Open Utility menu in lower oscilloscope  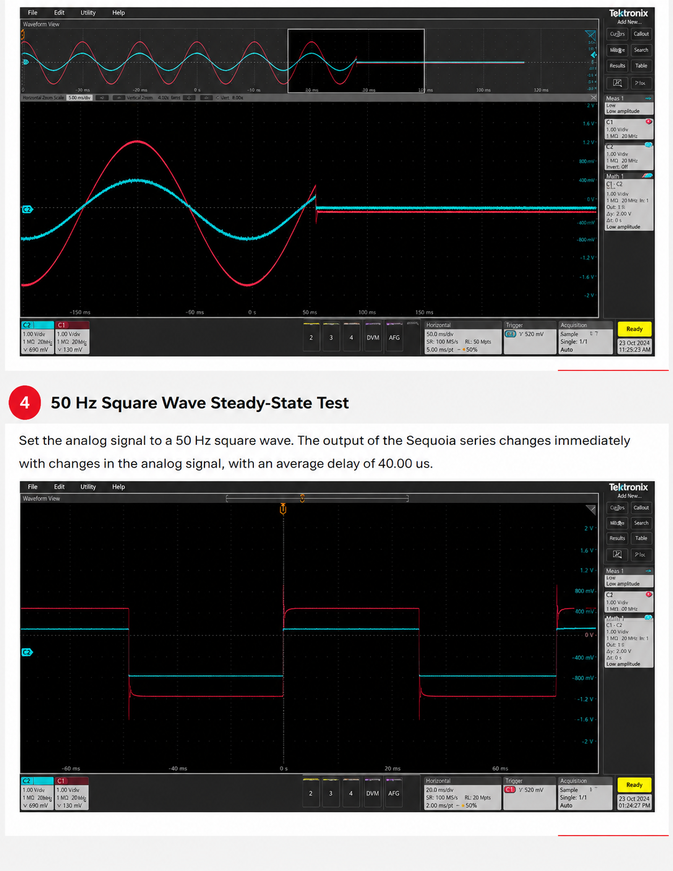88,487
